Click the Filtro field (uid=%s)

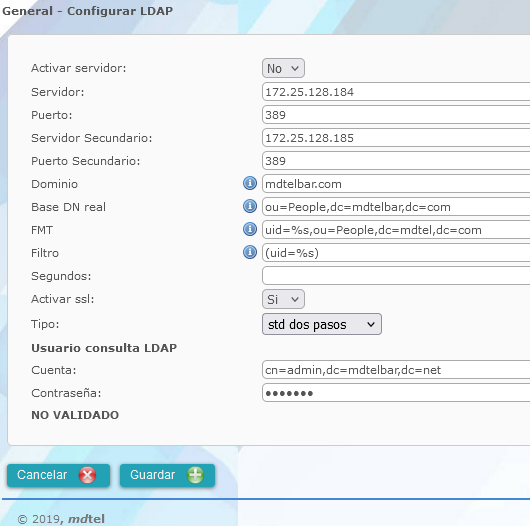coord(396,253)
